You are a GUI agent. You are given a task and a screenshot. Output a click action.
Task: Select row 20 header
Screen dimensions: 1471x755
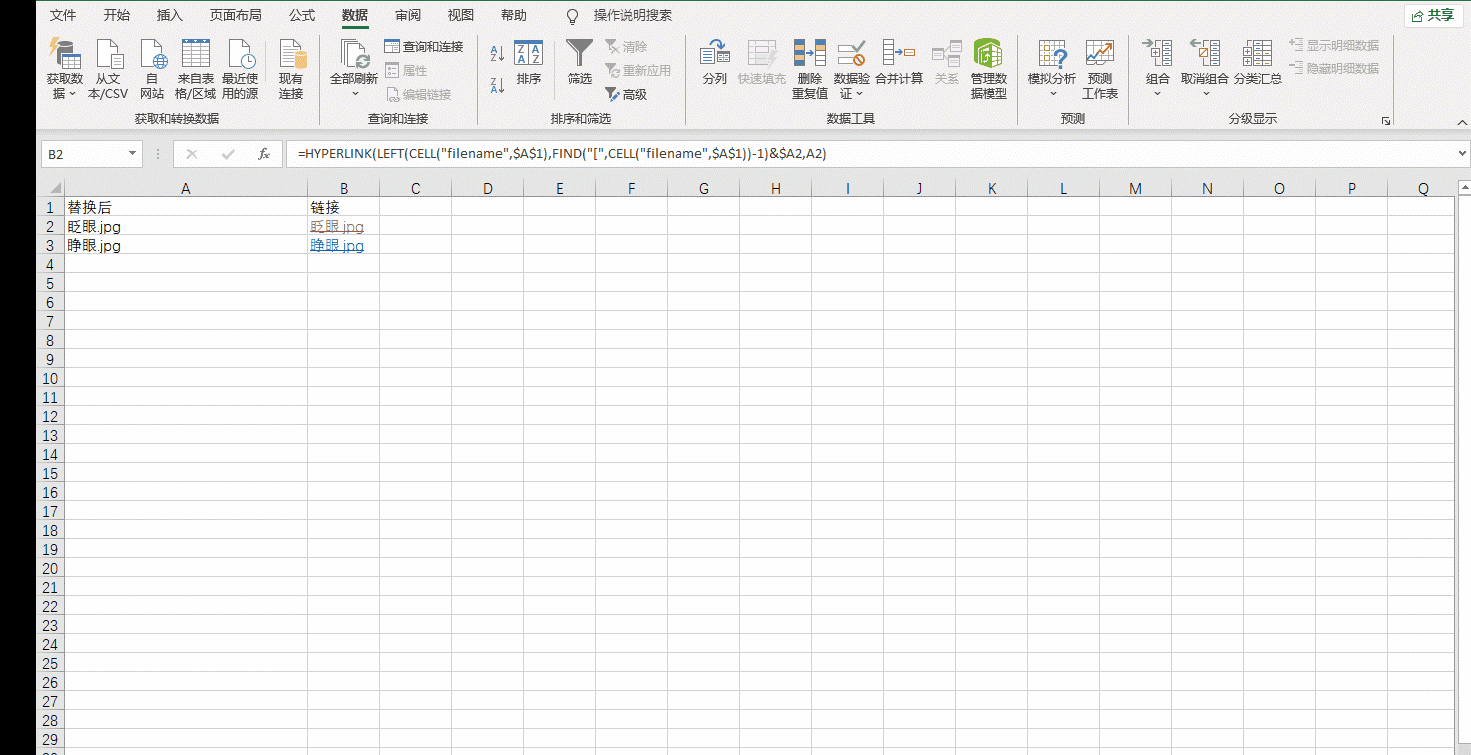pyautogui.click(x=50, y=569)
